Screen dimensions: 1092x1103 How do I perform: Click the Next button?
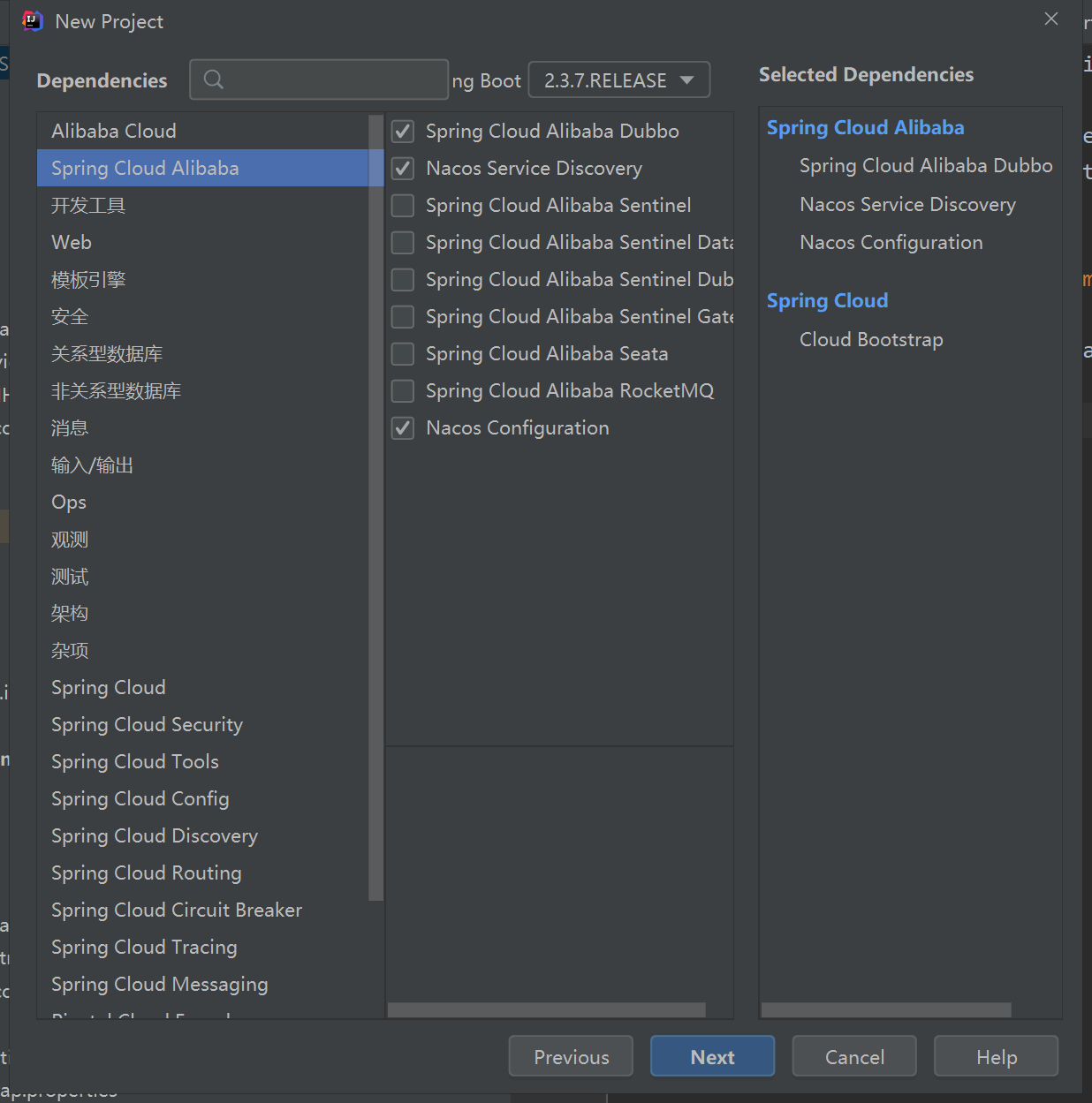(x=712, y=1057)
